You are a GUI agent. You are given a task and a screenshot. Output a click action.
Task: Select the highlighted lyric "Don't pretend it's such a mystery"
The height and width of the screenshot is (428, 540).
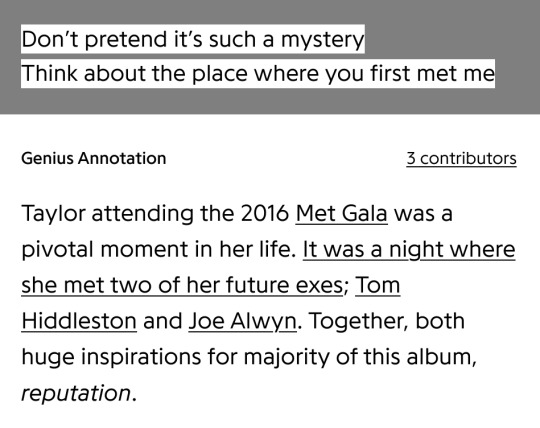click(193, 39)
